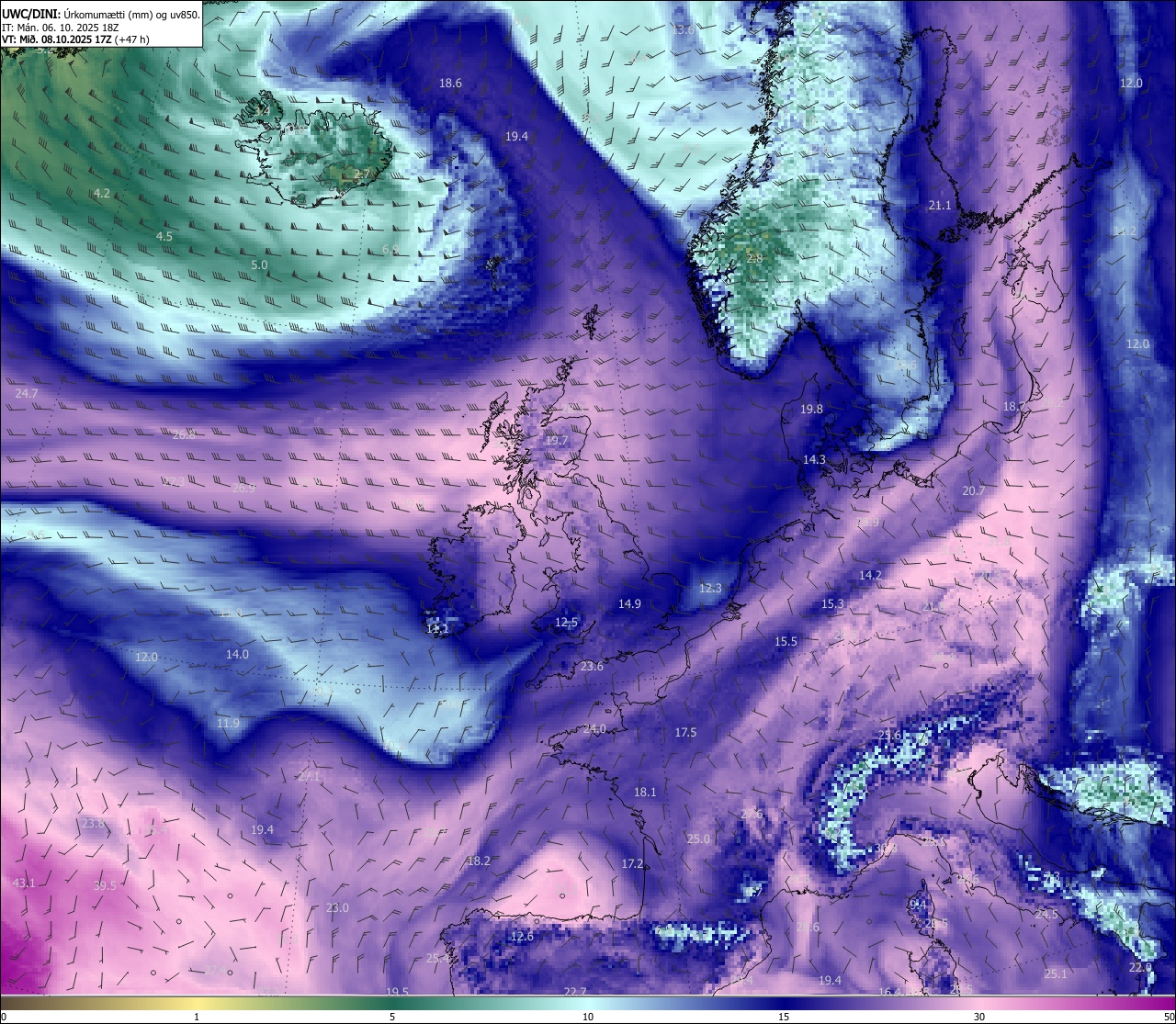Click the 18.6 value north of Scotland
This screenshot has height=1024, width=1176.
tap(450, 84)
